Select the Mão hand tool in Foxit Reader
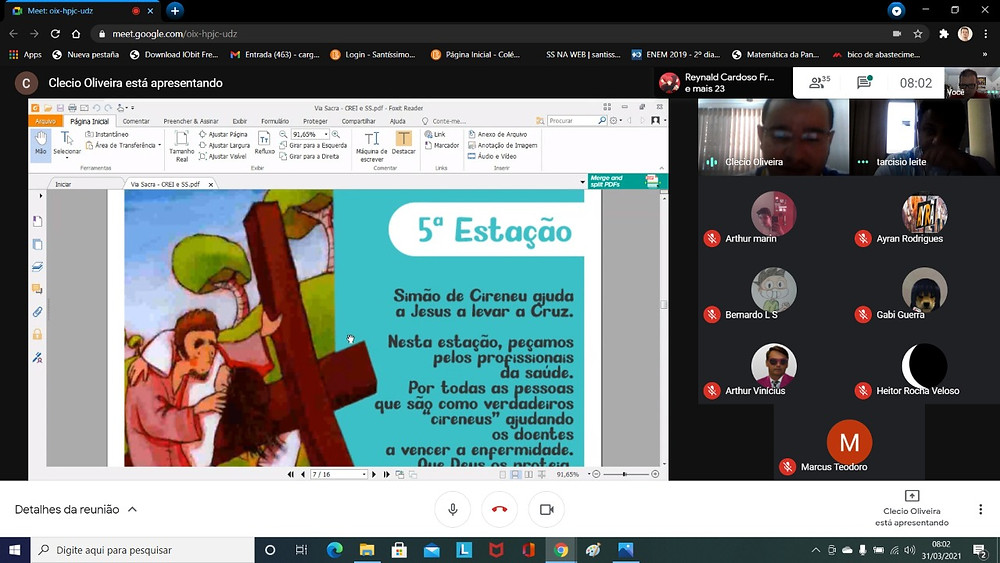 [41, 143]
